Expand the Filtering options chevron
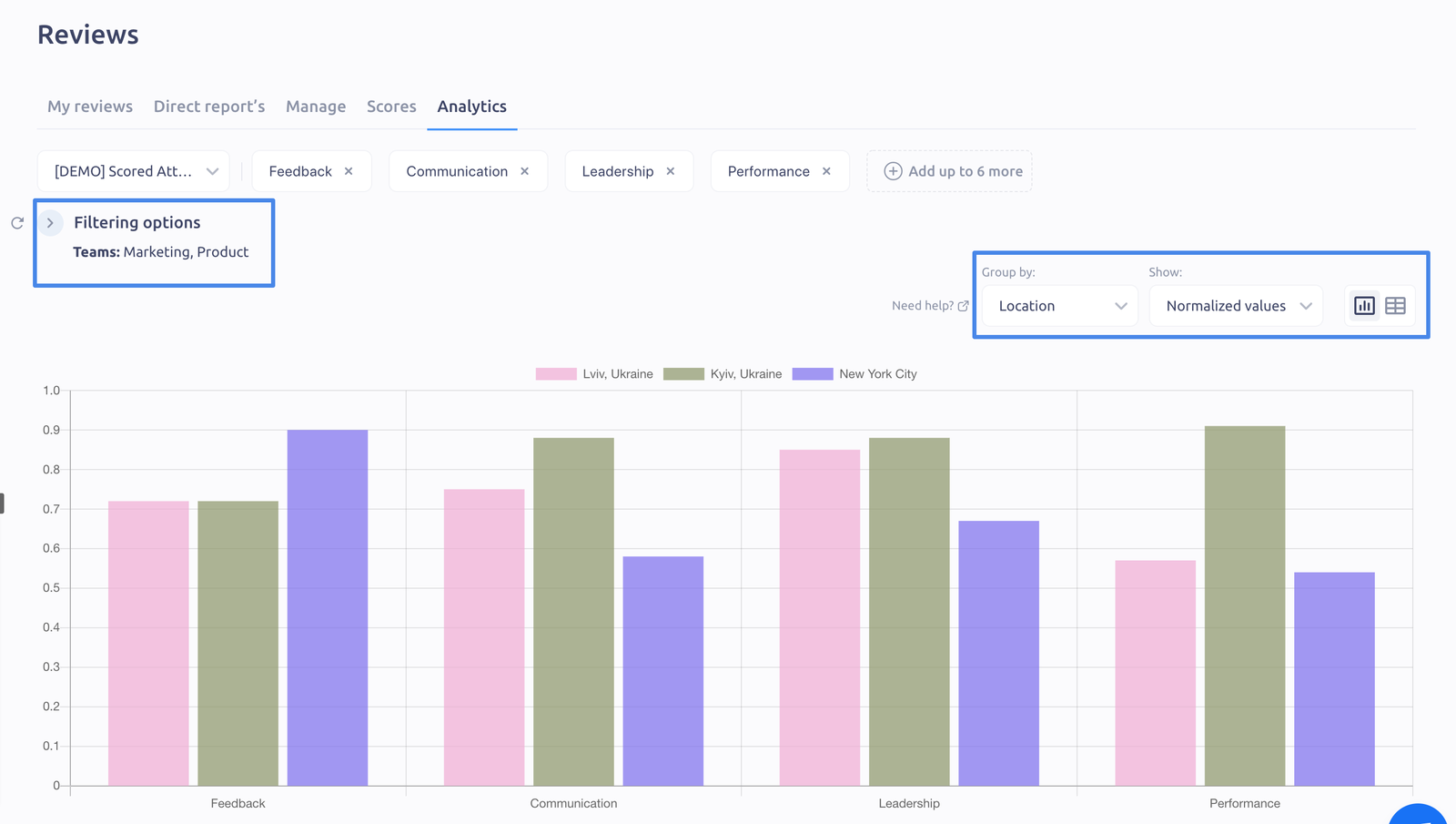 51,223
